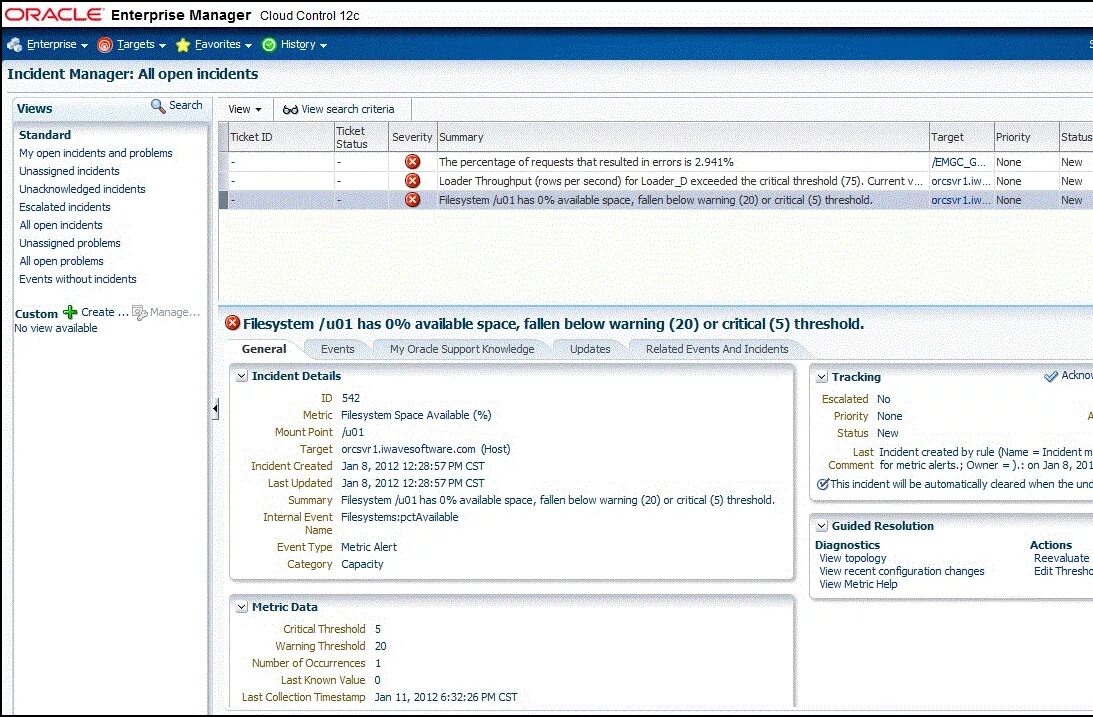Click severity icon of Filesystem /u01 row
This screenshot has width=1093, height=717.
click(413, 199)
